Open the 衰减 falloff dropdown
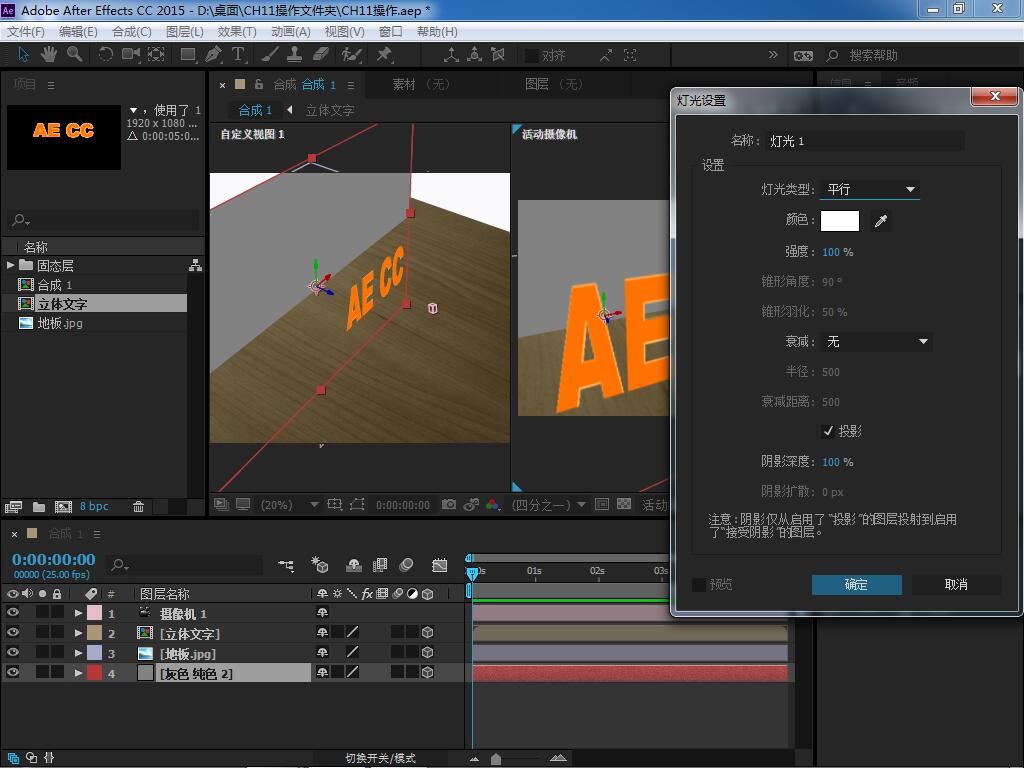The height and width of the screenshot is (768, 1024). coord(876,342)
